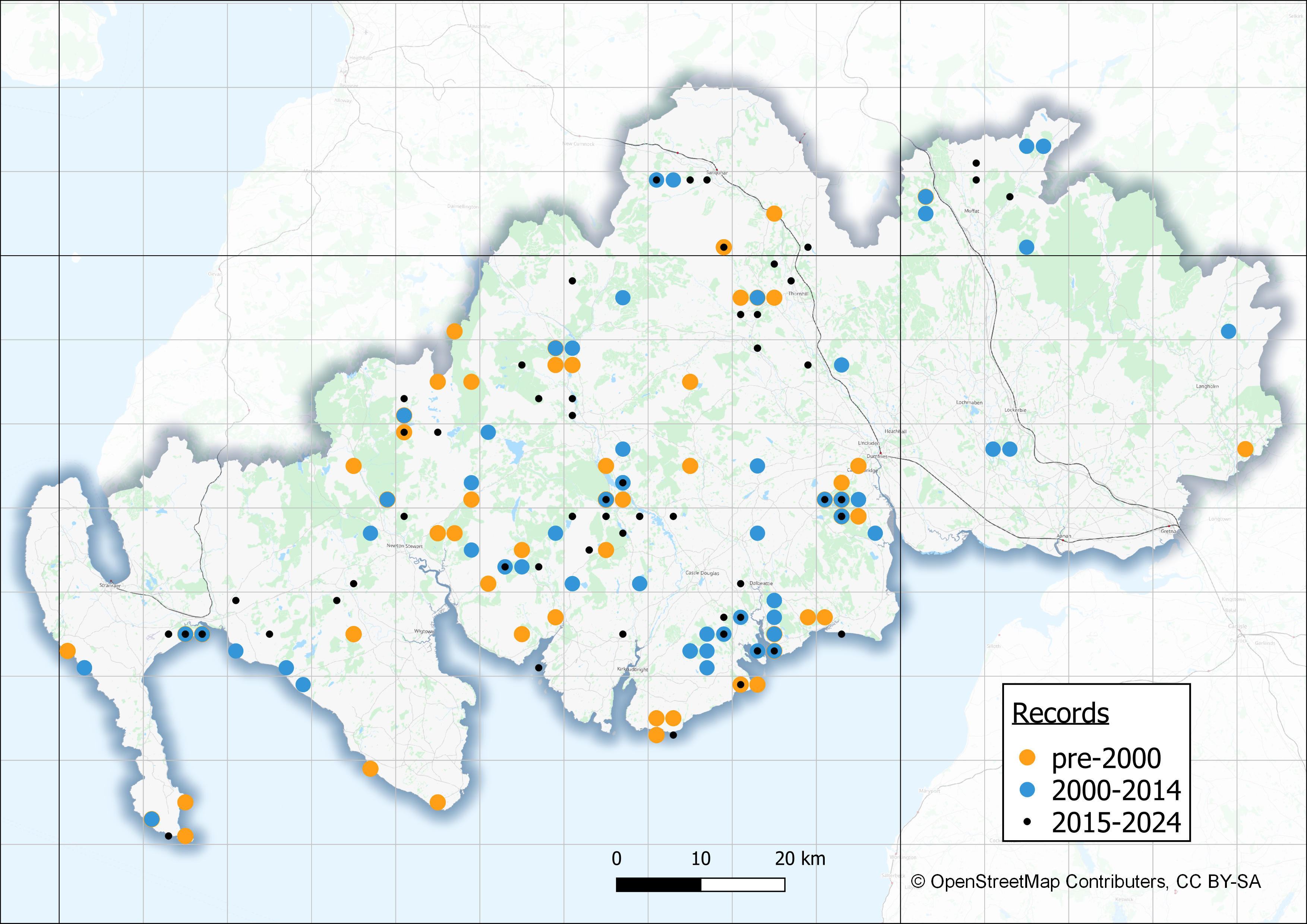1307x924 pixels.
Task: Click the blue 2000-2014 legend symbol
Action: coord(1027,790)
